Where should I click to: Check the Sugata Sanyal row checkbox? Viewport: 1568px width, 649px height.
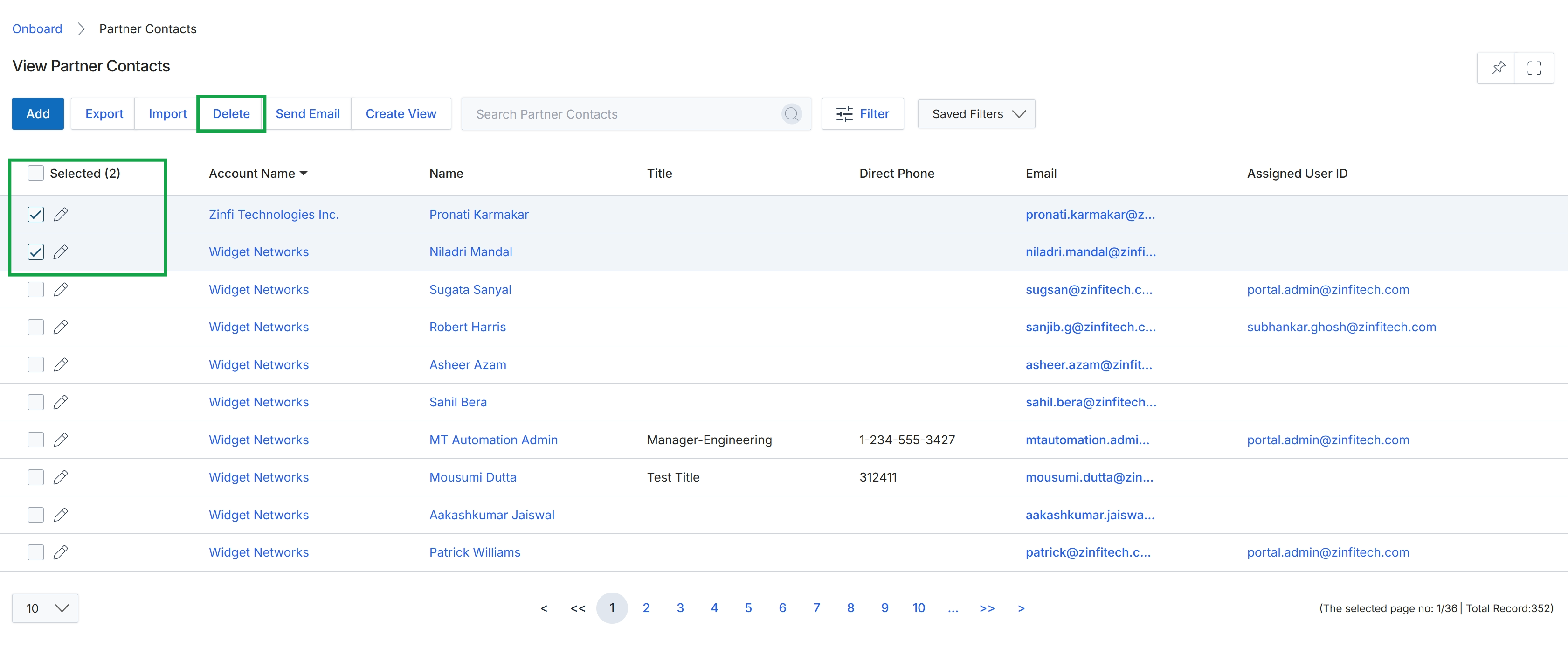pos(36,289)
